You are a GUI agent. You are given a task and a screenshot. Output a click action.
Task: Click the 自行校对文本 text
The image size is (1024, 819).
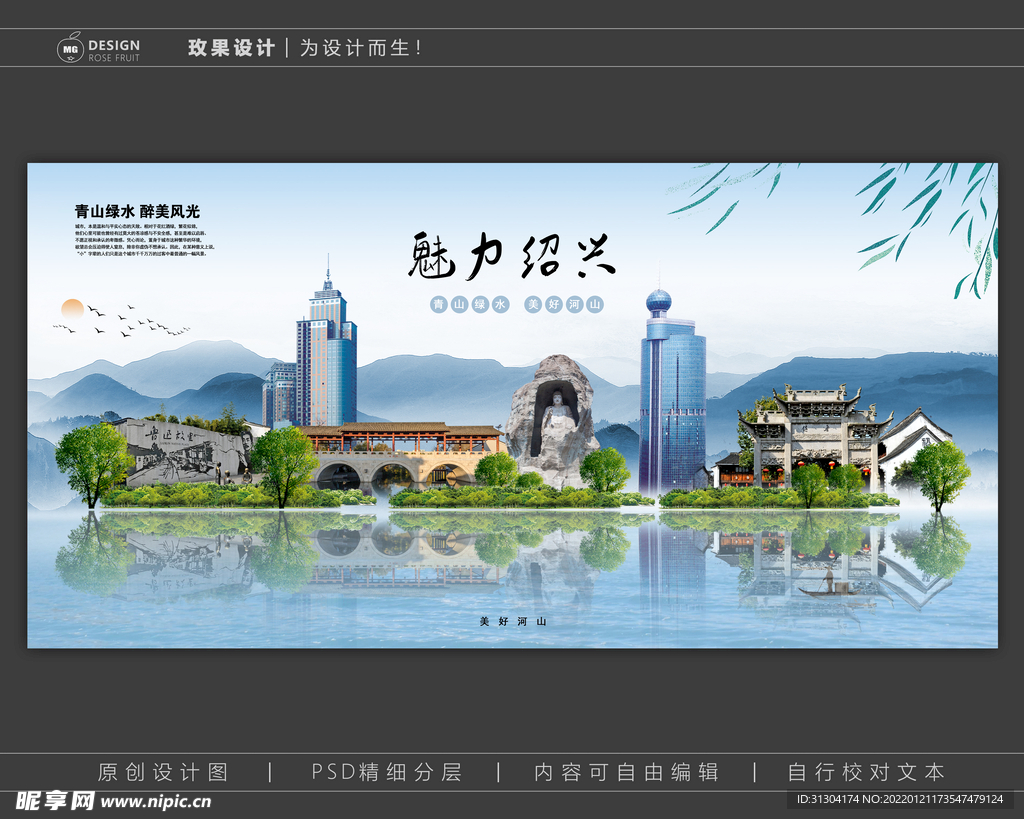click(866, 772)
